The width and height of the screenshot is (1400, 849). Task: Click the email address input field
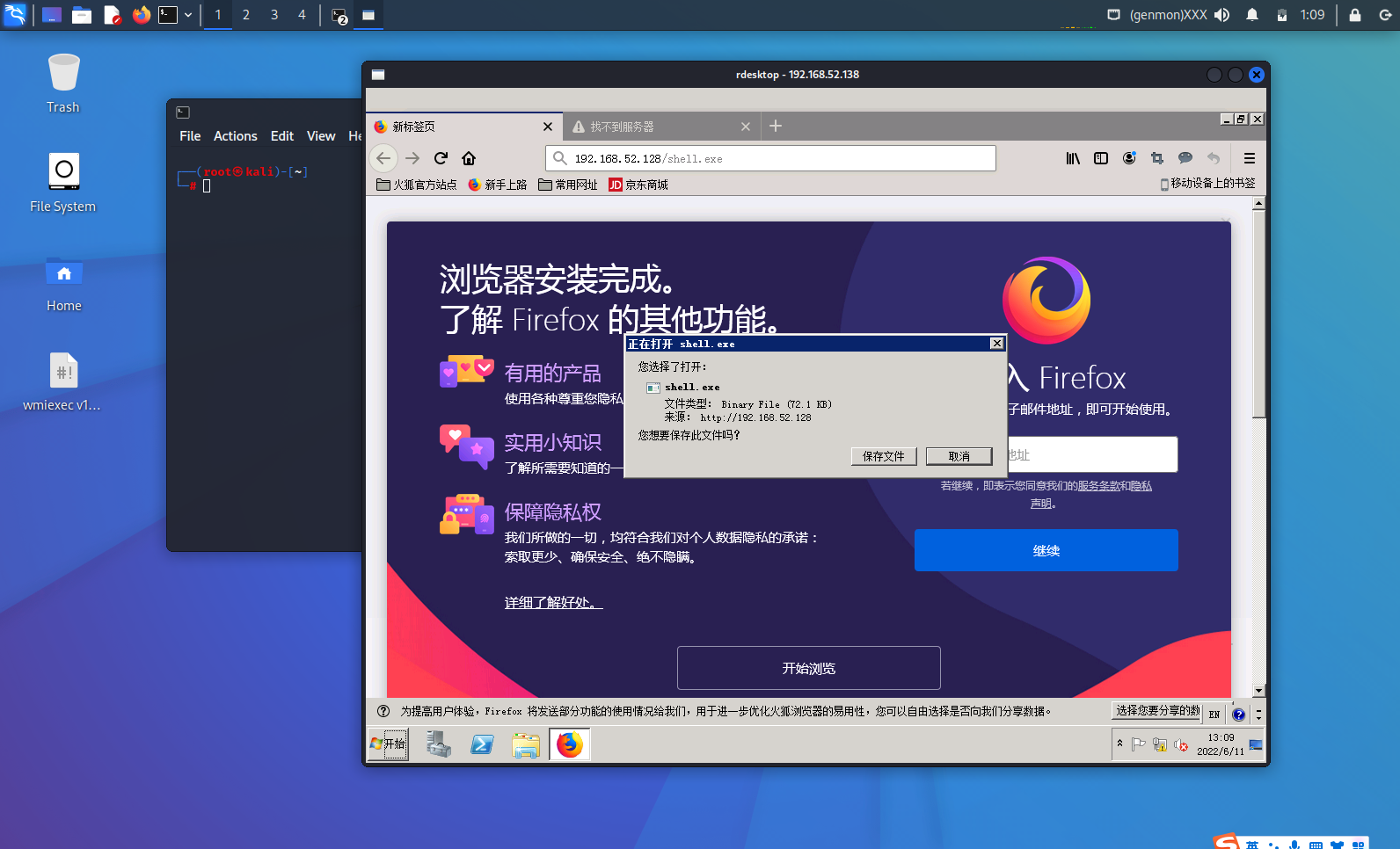[1091, 454]
